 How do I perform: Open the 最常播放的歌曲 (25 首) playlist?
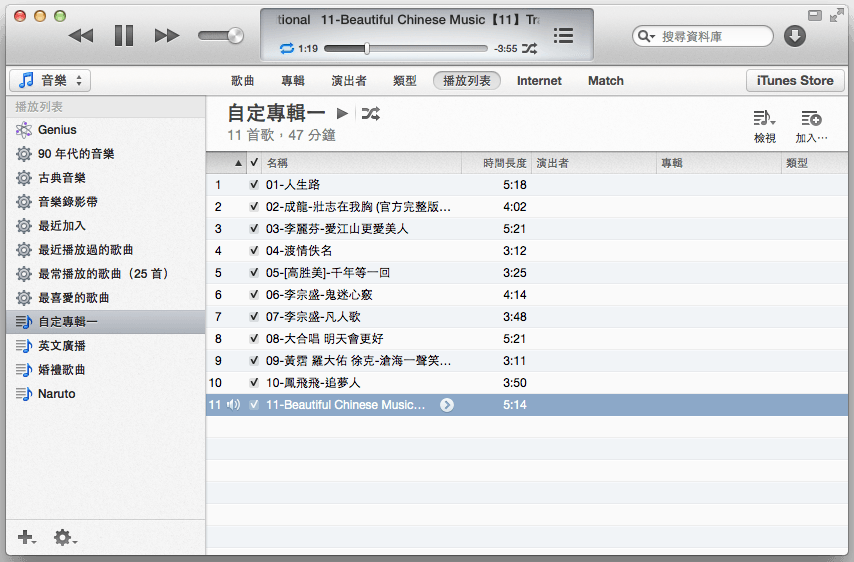pyautogui.click(x=106, y=273)
